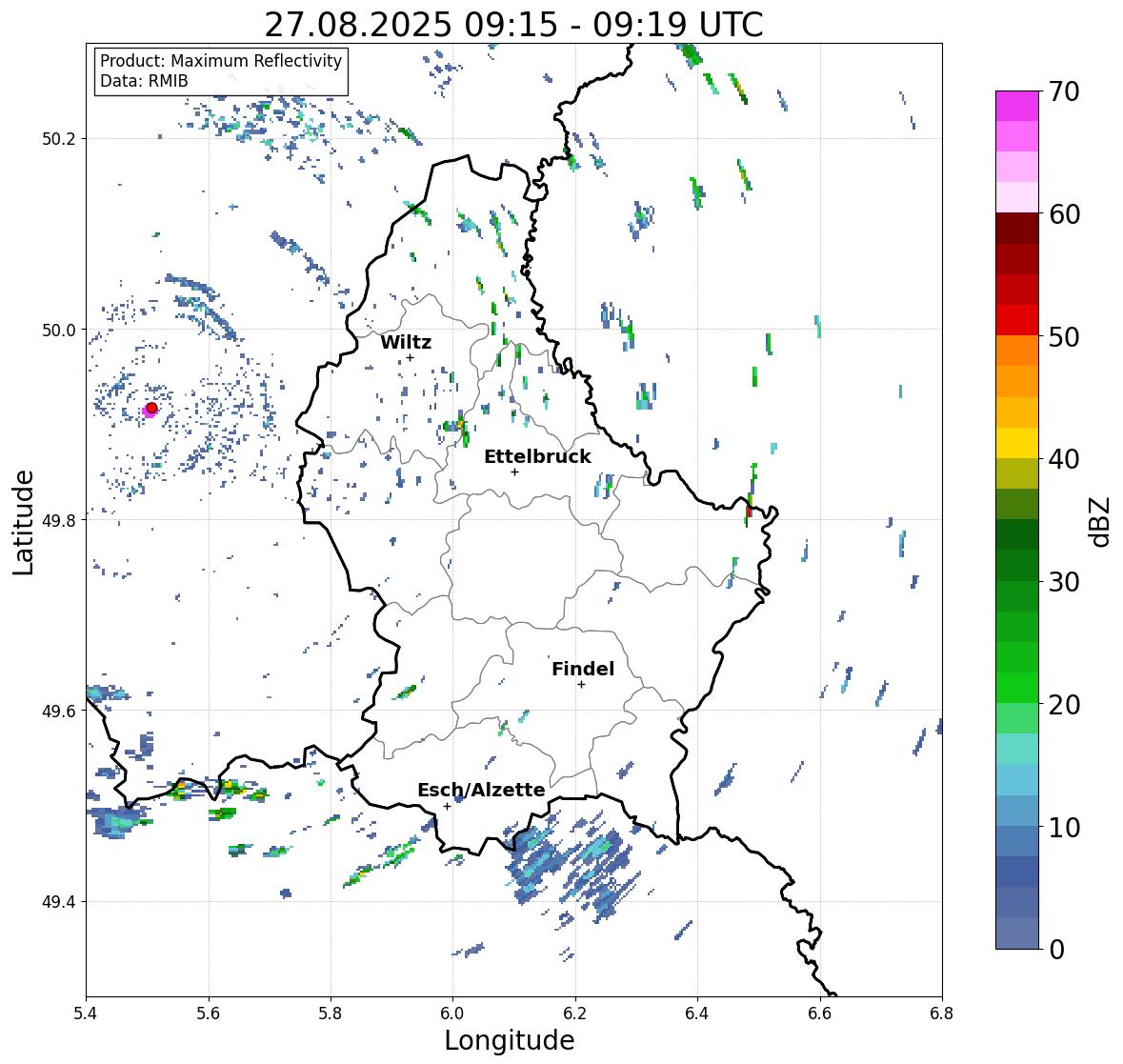Image resolution: width=1123 pixels, height=1064 pixels.
Task: Click the 20 value on the colorbar
Action: click(1064, 704)
